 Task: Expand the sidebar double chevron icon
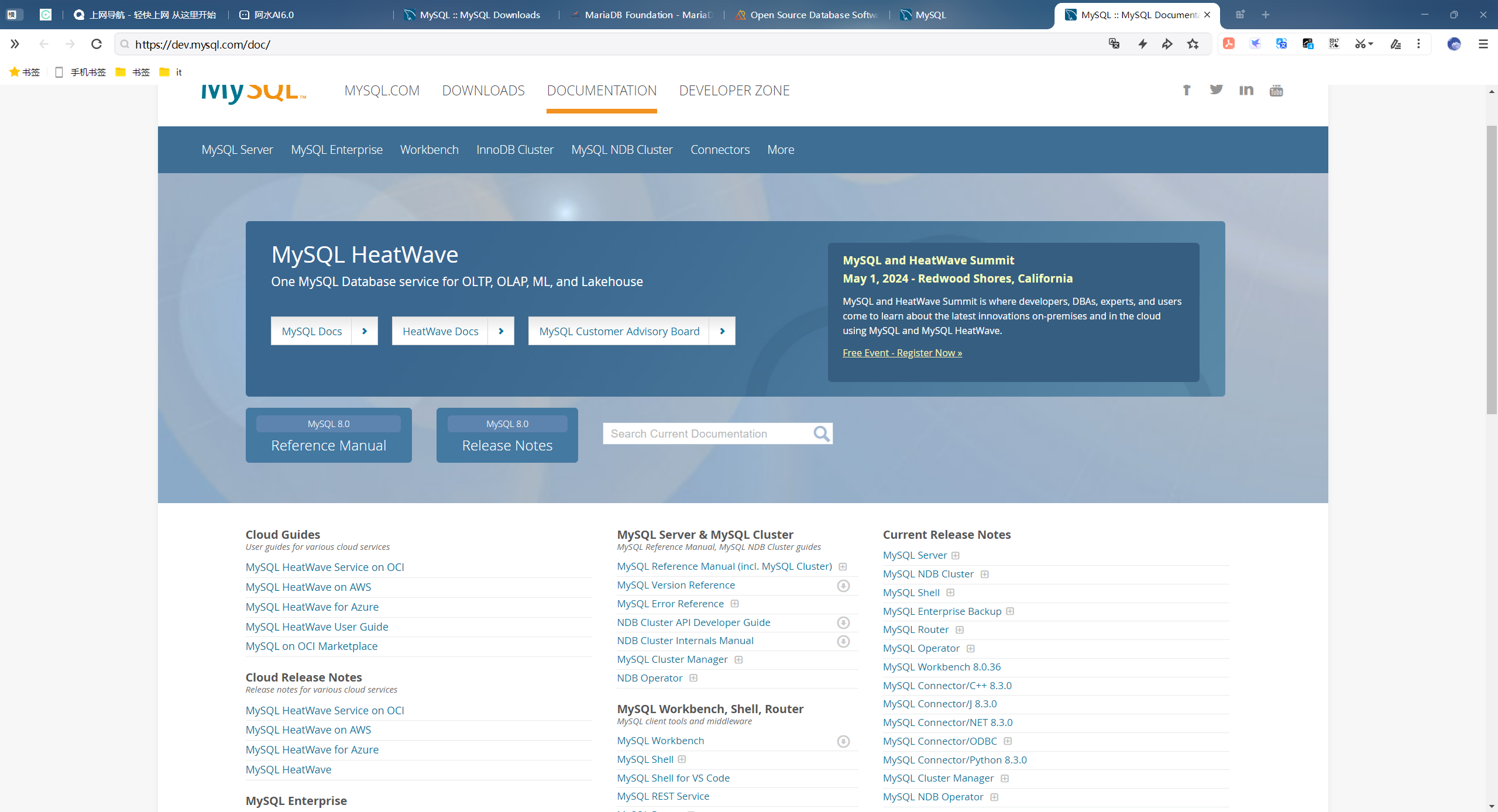15,44
